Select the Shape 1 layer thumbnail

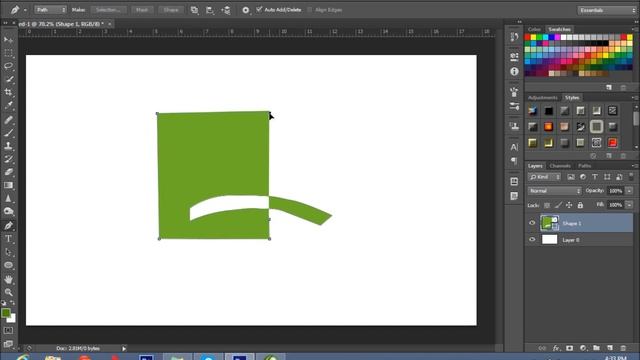pyautogui.click(x=549, y=223)
